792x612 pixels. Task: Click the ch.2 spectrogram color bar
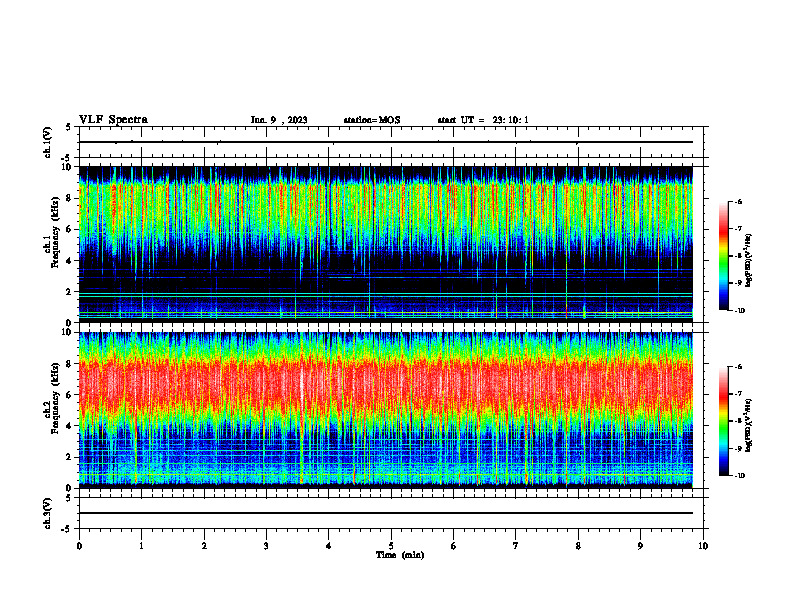click(x=724, y=421)
